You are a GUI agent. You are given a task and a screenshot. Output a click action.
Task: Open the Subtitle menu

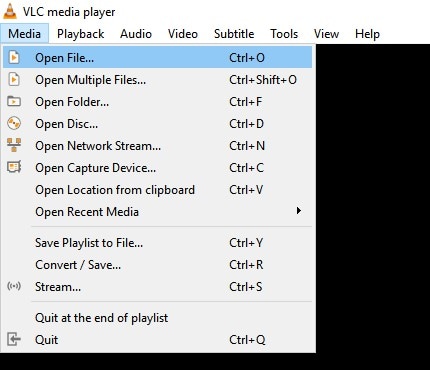click(234, 34)
